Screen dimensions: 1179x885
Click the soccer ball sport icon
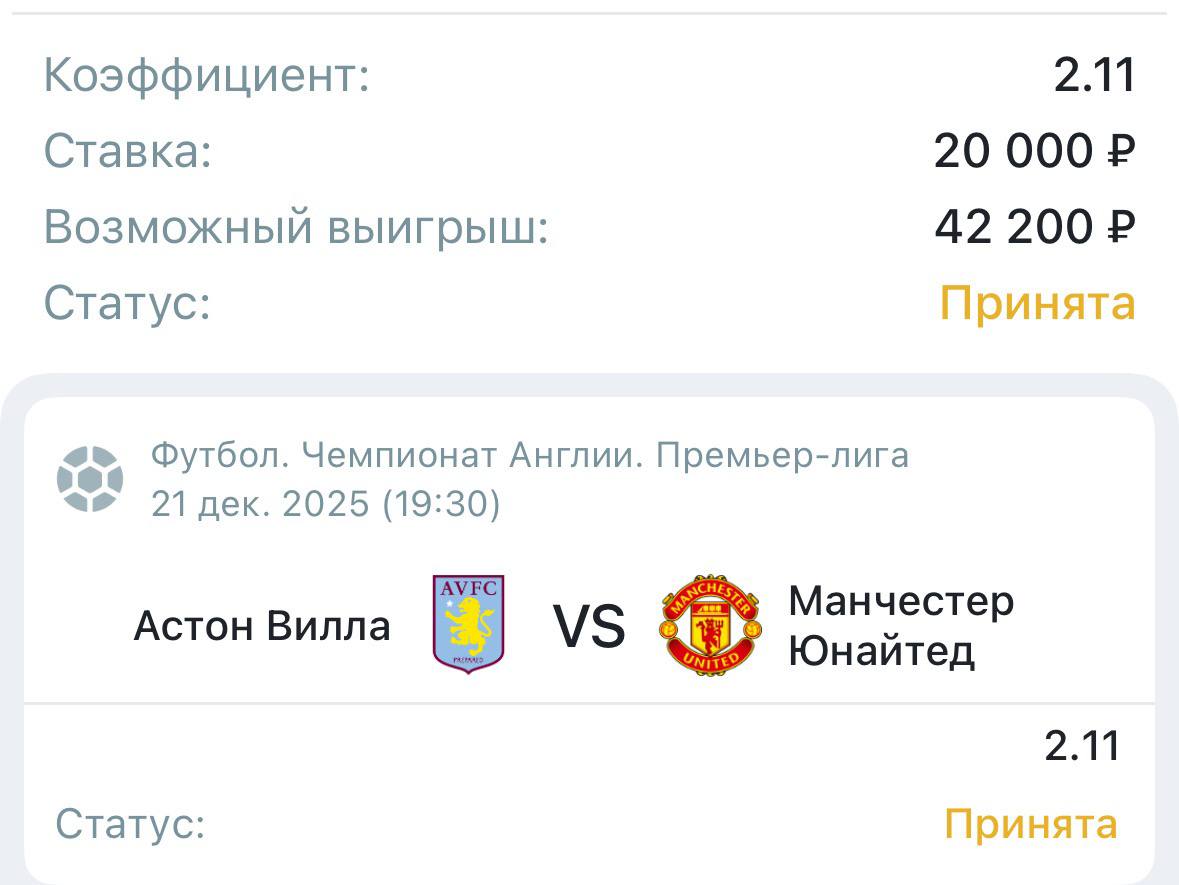(90, 479)
